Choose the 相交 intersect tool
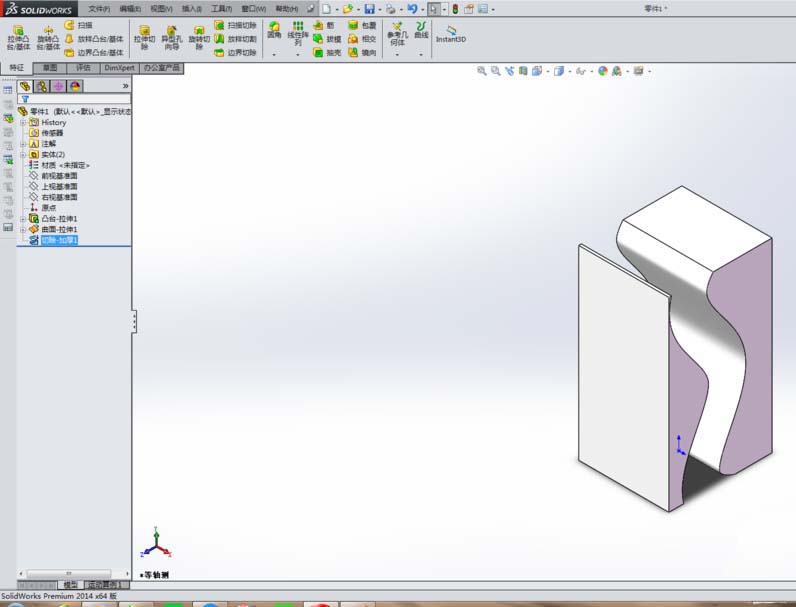Screen dimensions: 796x607 [362, 39]
